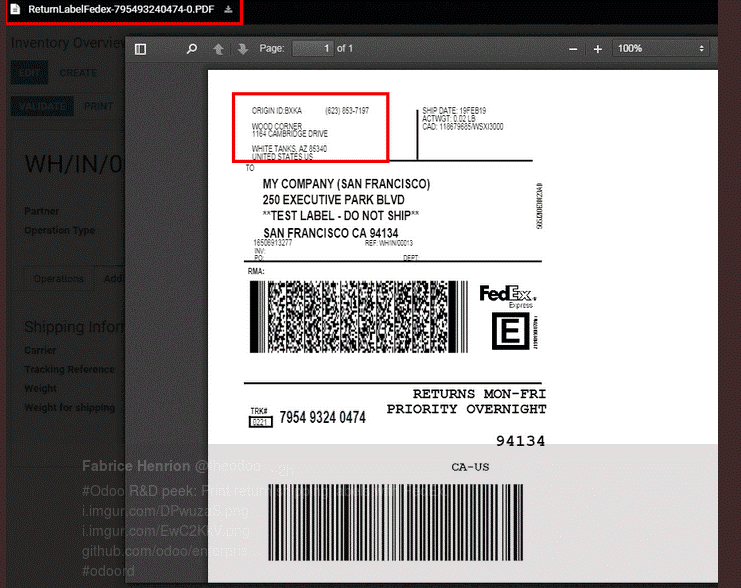Viewport: 741px width, 588px height.
Task: Click the PRINT button
Action: tap(98, 106)
